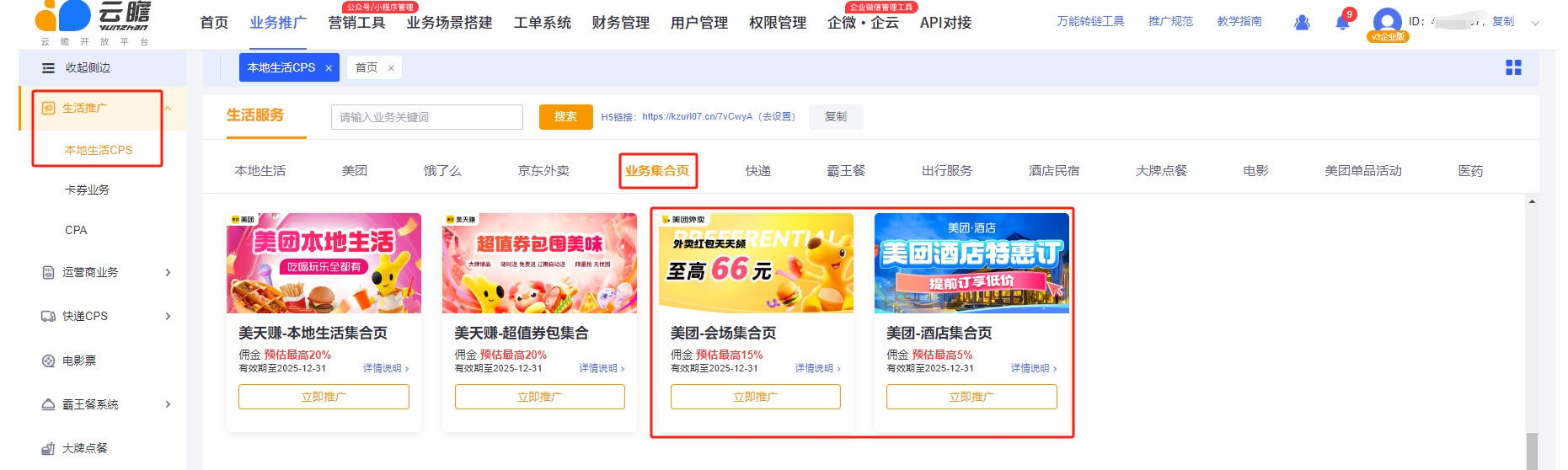Viewport: 1568px width, 470px height.
Task: Select the 美团单品活动 category tab
Action: pyautogui.click(x=1363, y=171)
